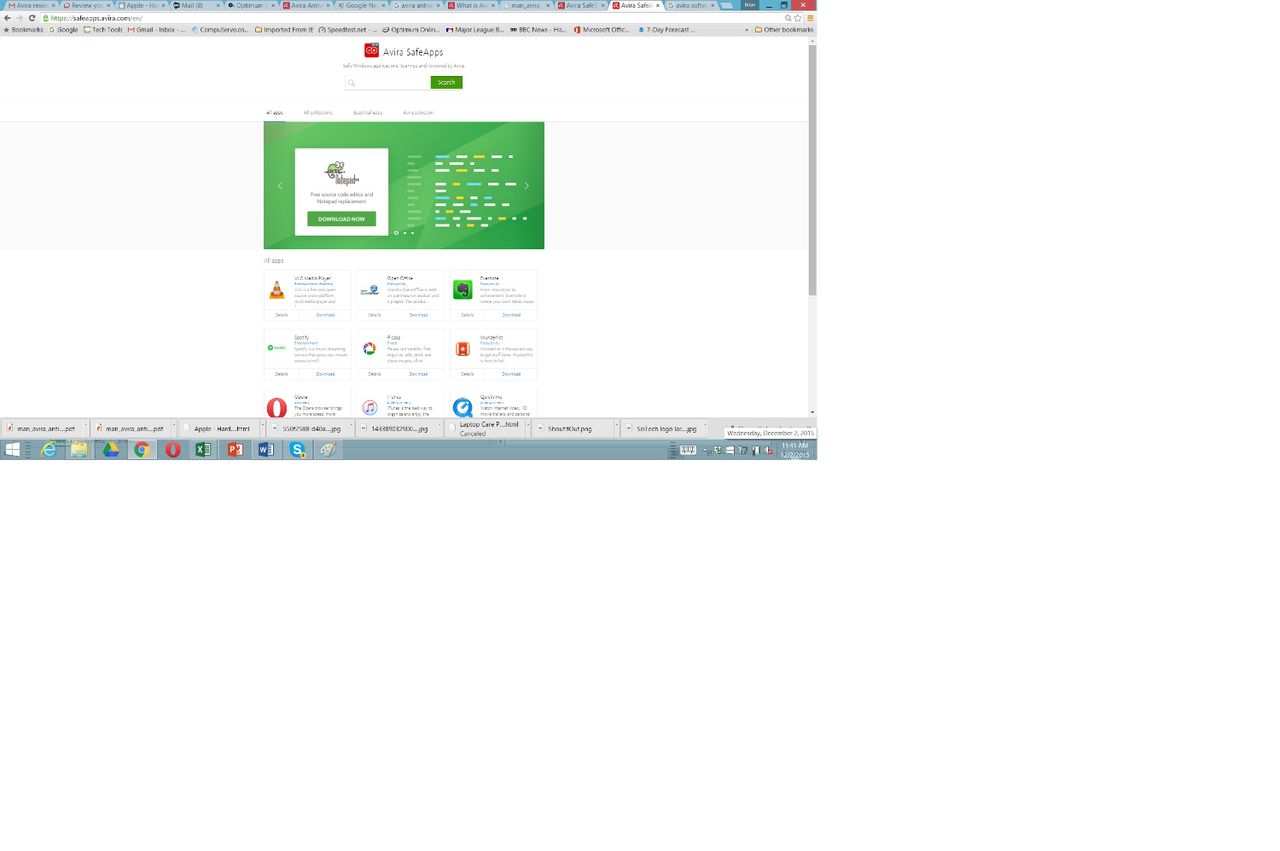Switch to the Mail browser tab

[194, 6]
